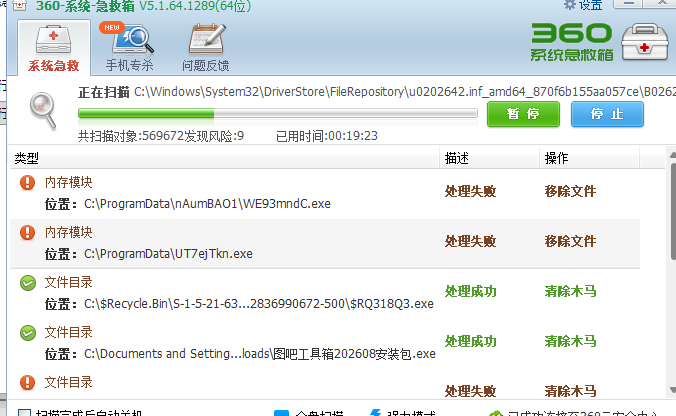Click the 发现风险:9 text

tap(214, 136)
